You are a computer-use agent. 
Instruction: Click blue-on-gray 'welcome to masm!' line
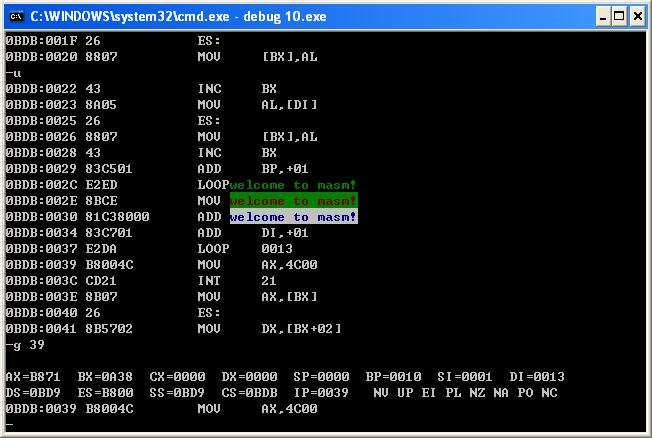pyautogui.click(x=293, y=216)
